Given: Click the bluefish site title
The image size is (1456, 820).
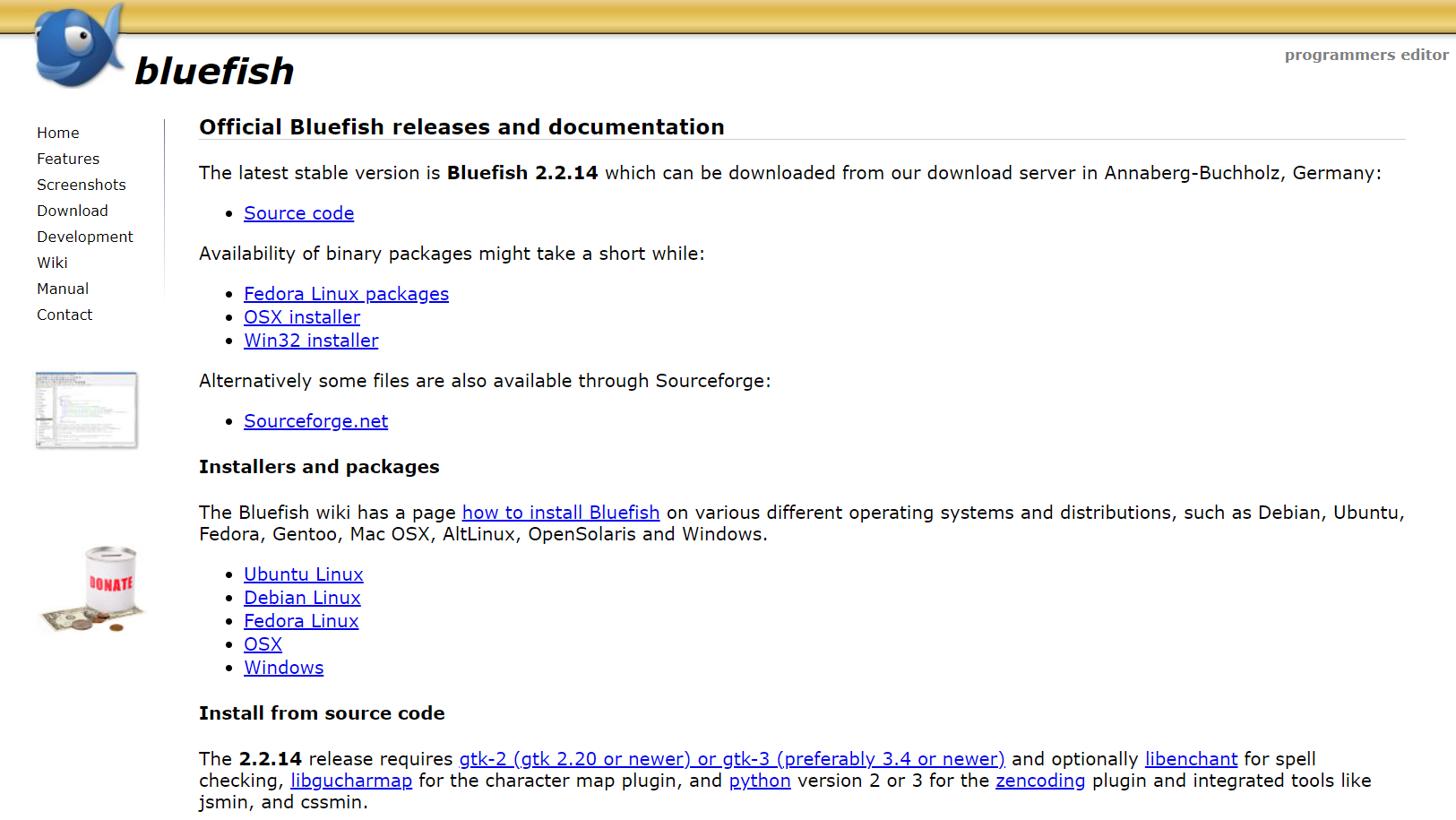Looking at the screenshot, I should pos(214,71).
